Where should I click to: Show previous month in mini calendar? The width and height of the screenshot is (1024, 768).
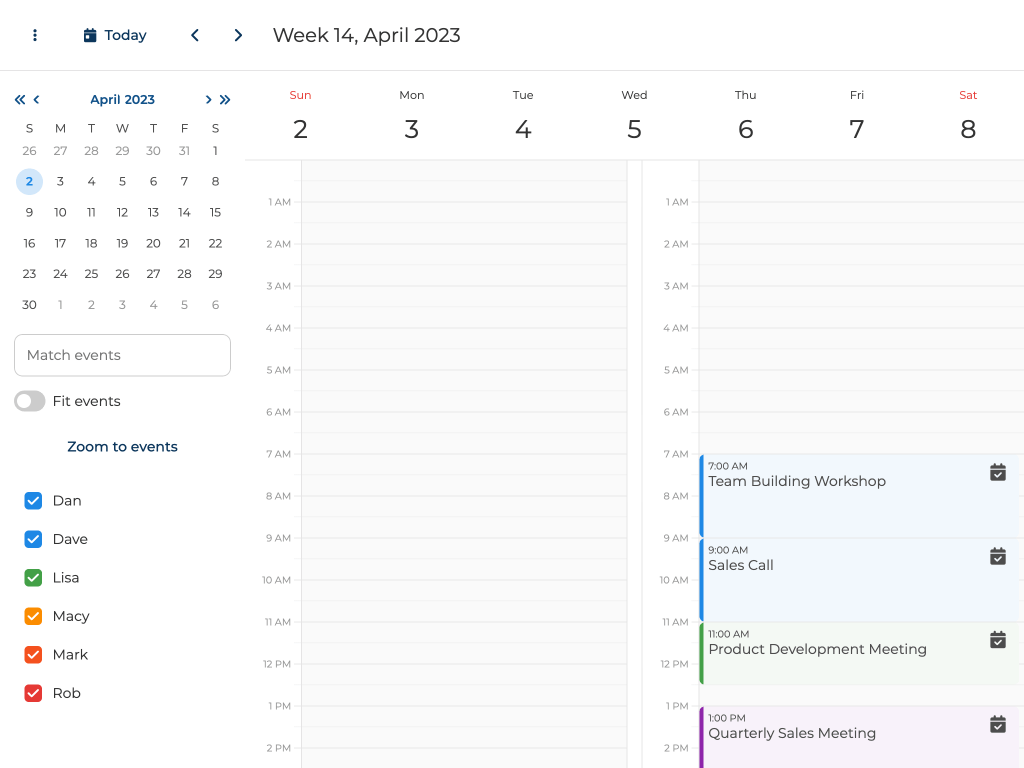(37, 99)
